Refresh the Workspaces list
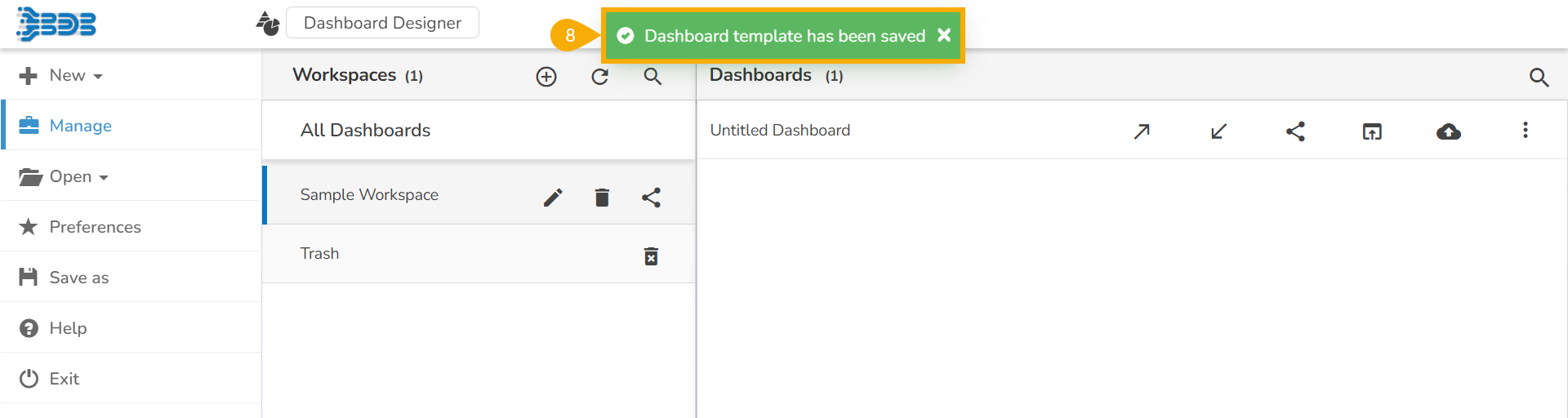Viewport: 1568px width, 418px height. click(600, 77)
